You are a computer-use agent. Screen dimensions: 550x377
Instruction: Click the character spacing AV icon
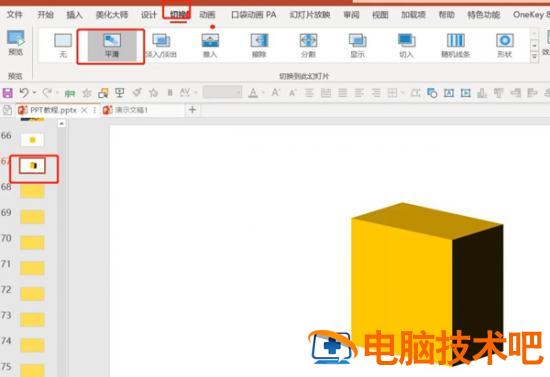tap(185, 93)
